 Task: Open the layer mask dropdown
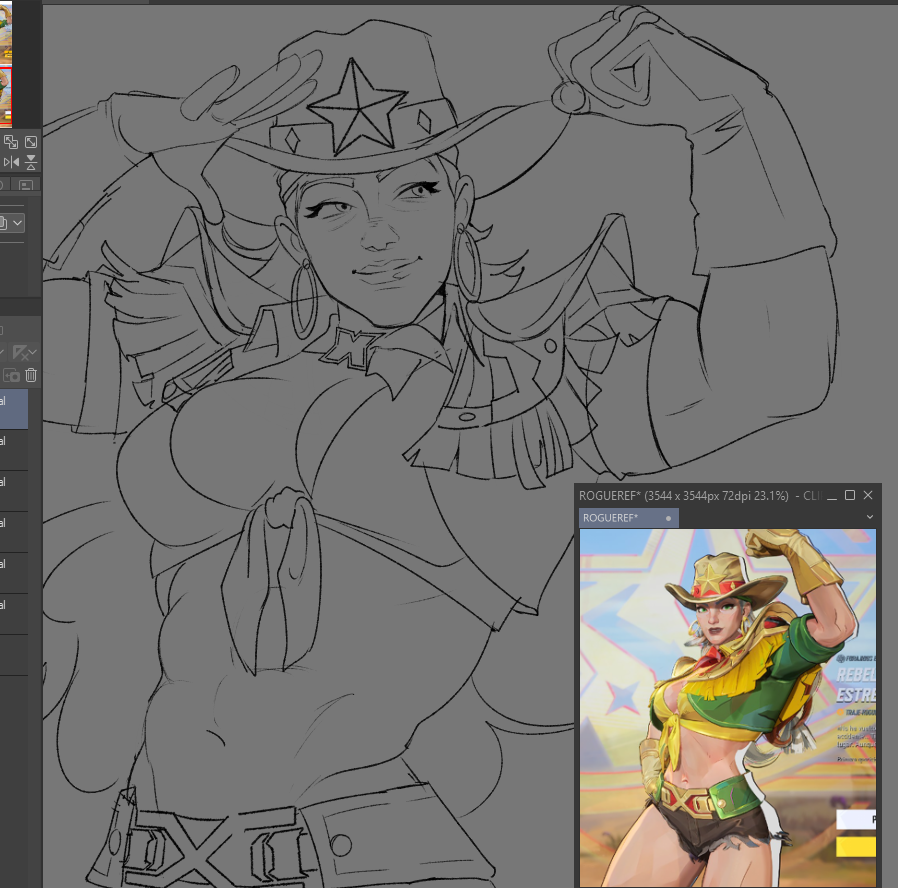point(25,353)
